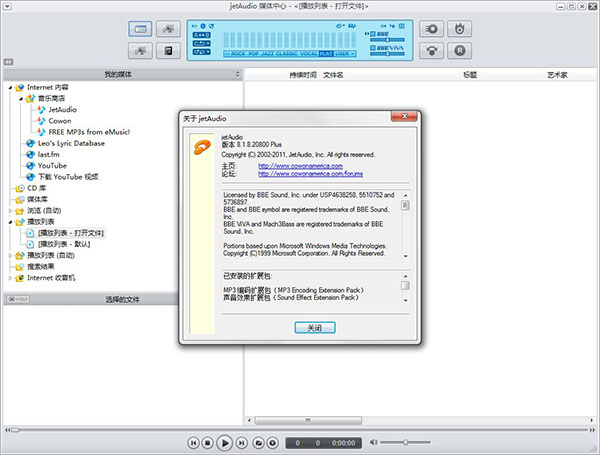
Task: Click the jetAudio logo in the About dialog
Action: pyautogui.click(x=202, y=147)
